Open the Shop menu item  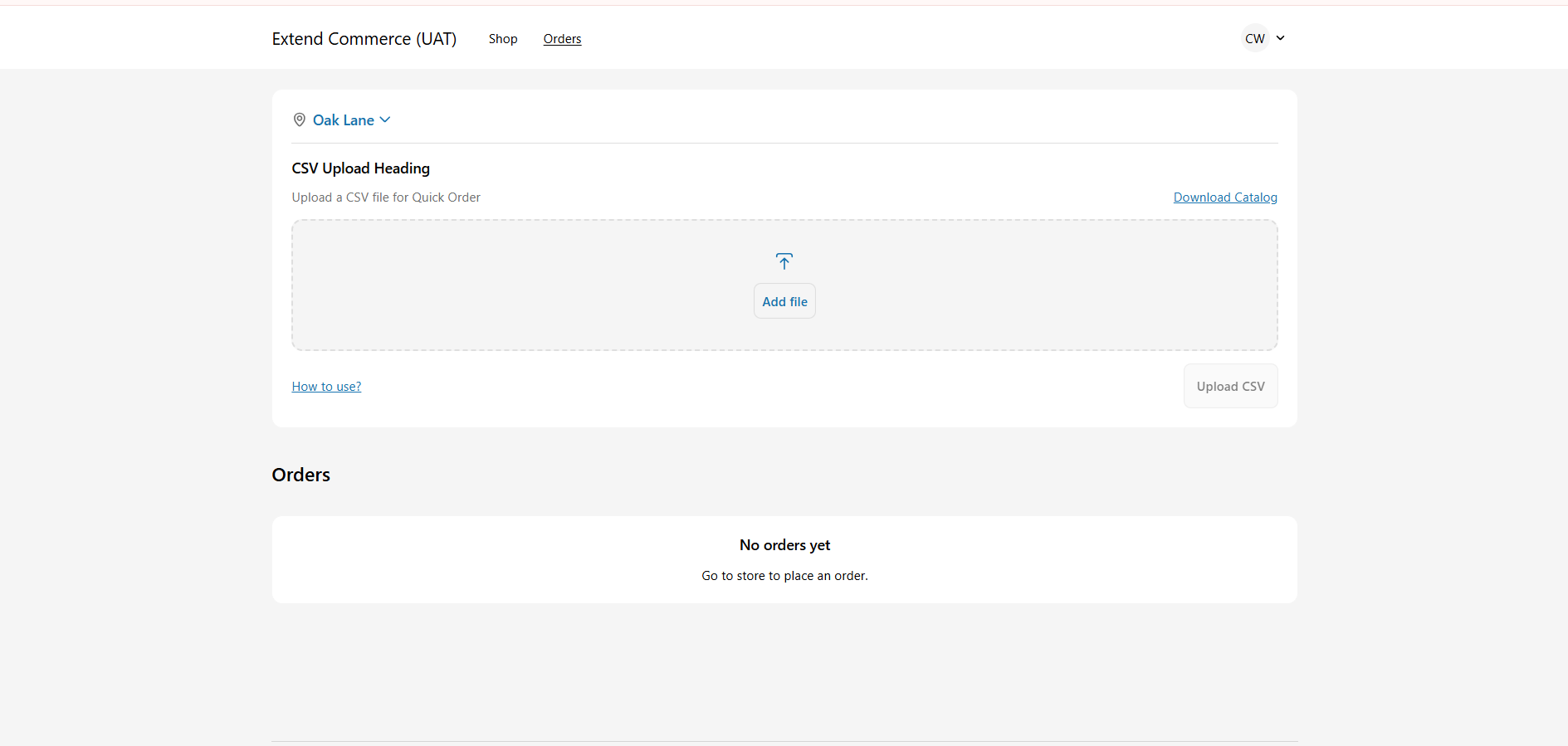[503, 39]
